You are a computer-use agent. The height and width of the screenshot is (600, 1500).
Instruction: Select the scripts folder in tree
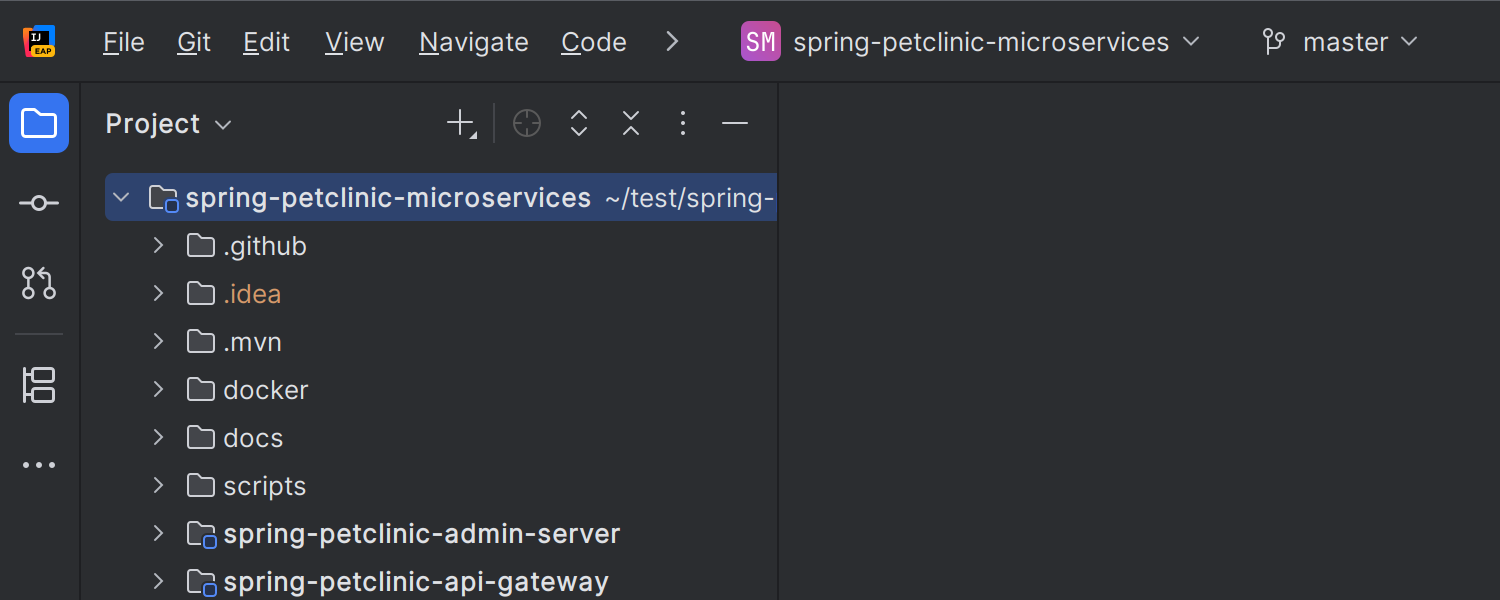(x=264, y=486)
